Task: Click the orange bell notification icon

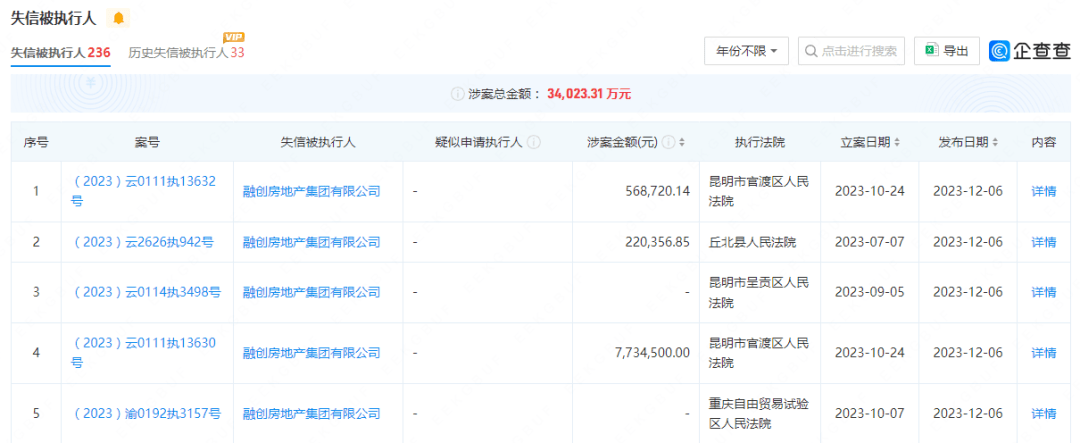Action: (x=118, y=19)
